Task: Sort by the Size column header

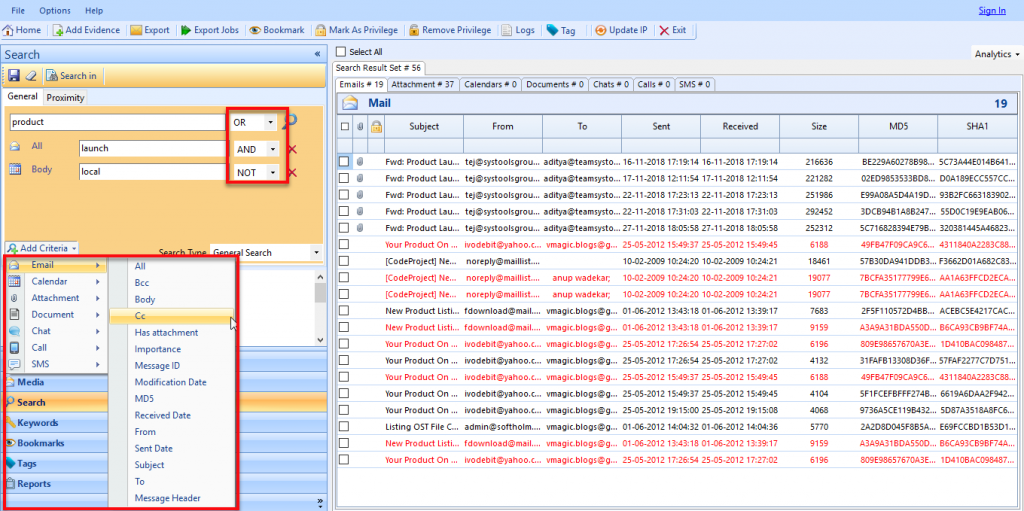Action: point(819,127)
